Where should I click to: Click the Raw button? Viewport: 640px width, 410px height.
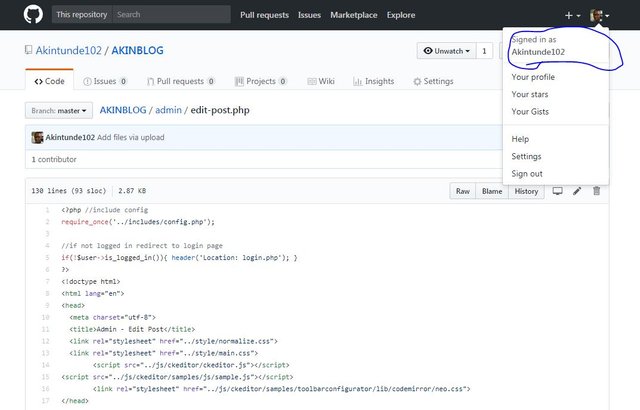463,190
